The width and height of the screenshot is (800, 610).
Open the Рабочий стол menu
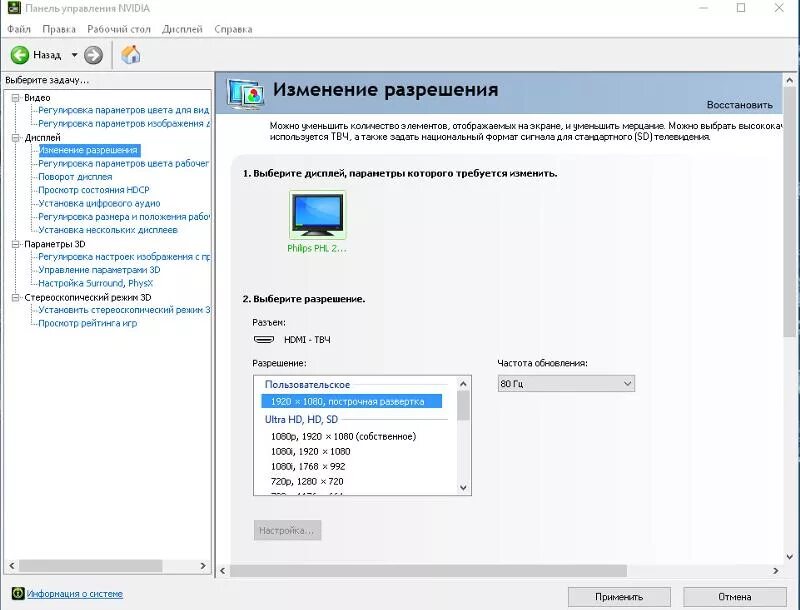point(119,29)
